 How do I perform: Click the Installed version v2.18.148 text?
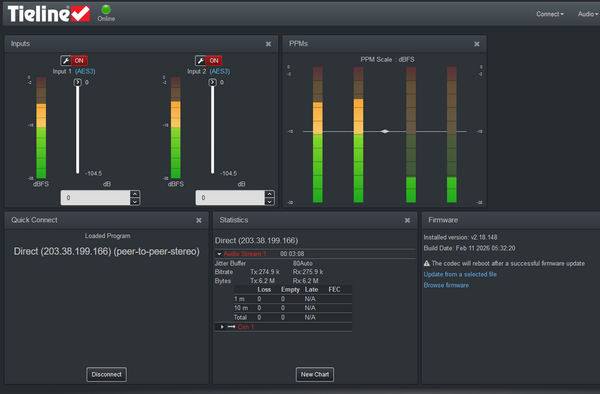tap(460, 238)
